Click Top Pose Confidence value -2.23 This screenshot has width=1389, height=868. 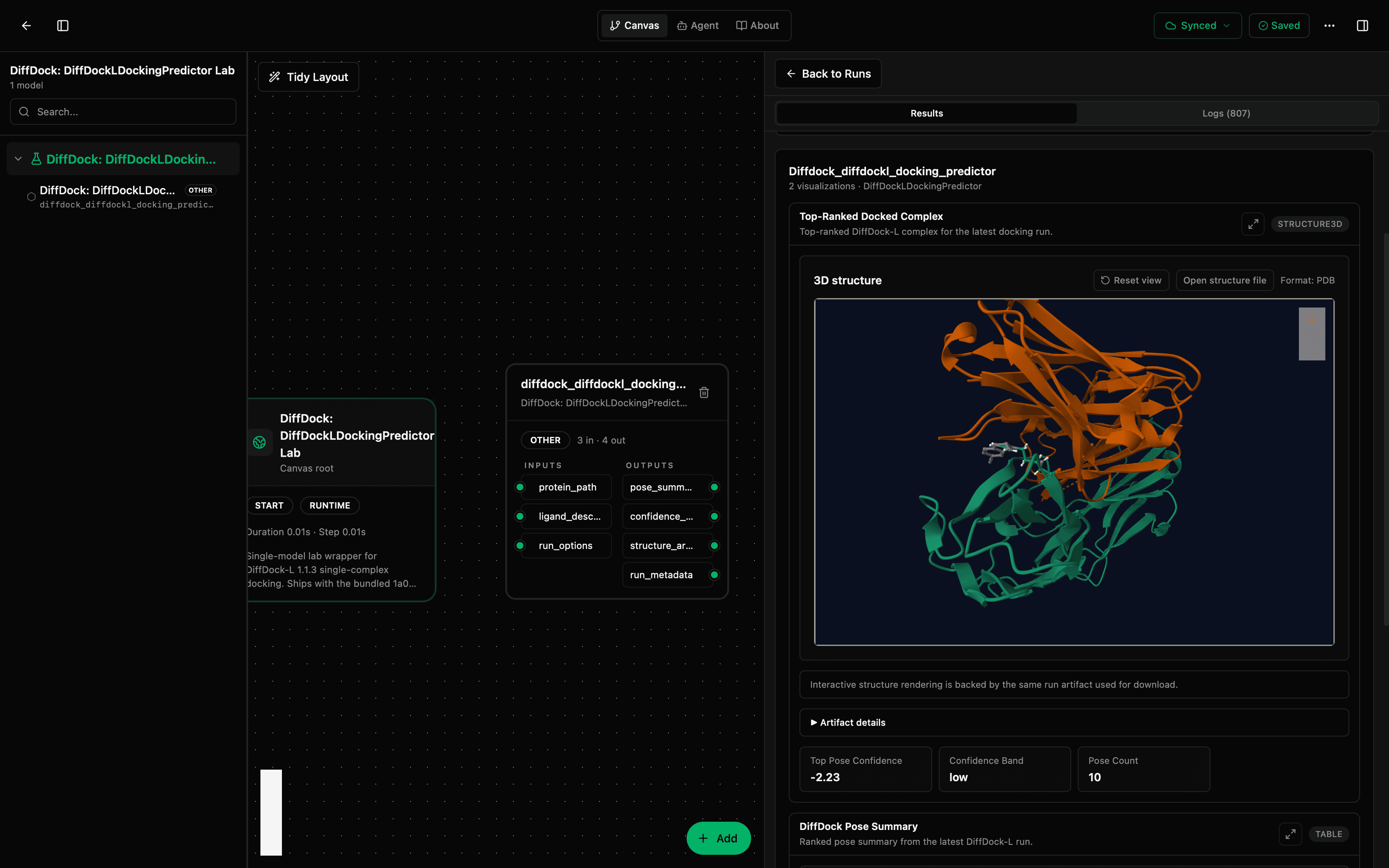point(825,777)
